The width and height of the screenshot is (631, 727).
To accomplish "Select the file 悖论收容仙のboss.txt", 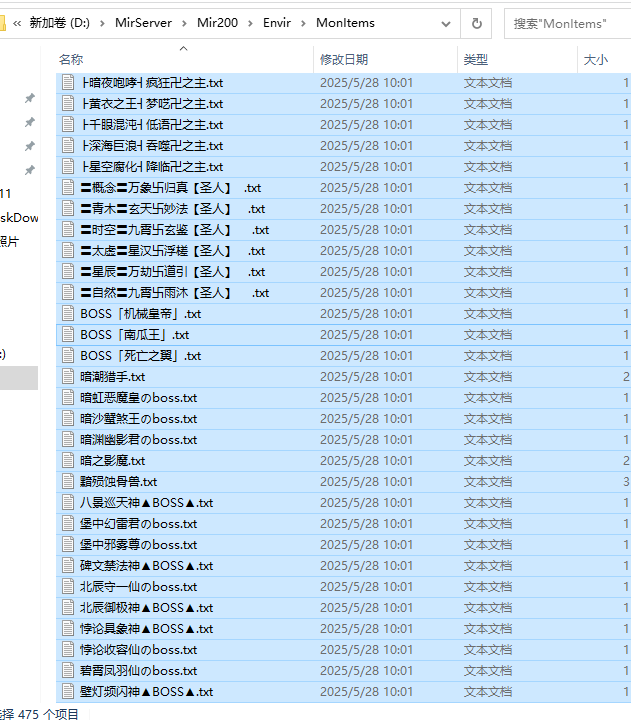I will [x=343, y=650].
